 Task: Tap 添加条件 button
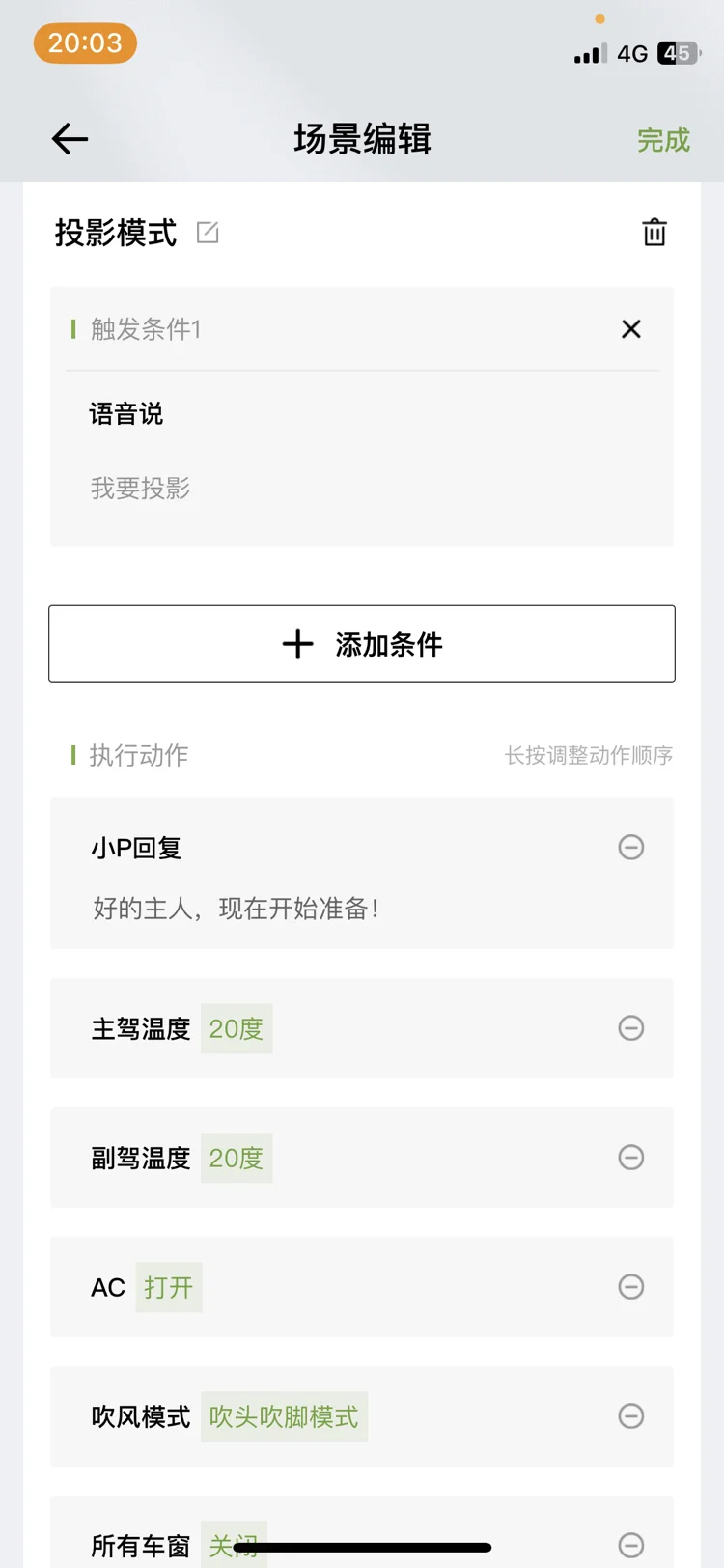pyautogui.click(x=362, y=644)
